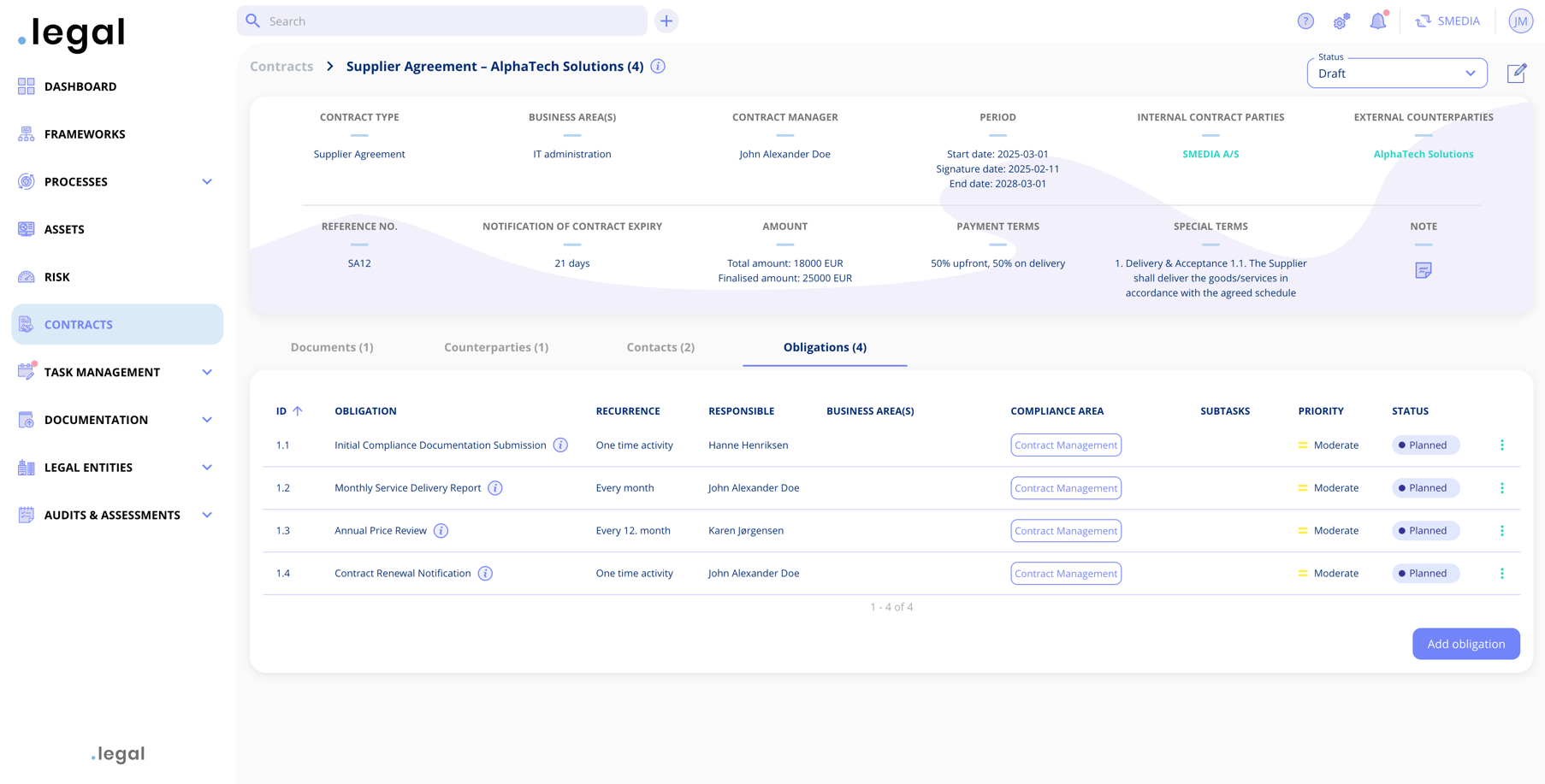Viewport: 1545px width, 784px height.
Task: Open the note icon under NOTE
Action: 1424,270
